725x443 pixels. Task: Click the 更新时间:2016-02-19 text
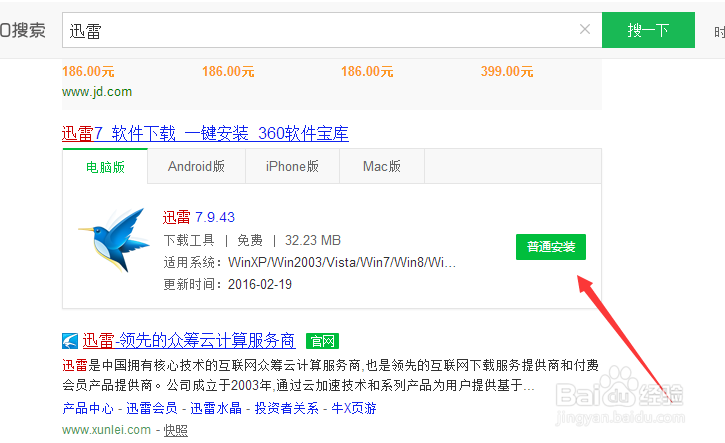click(227, 284)
